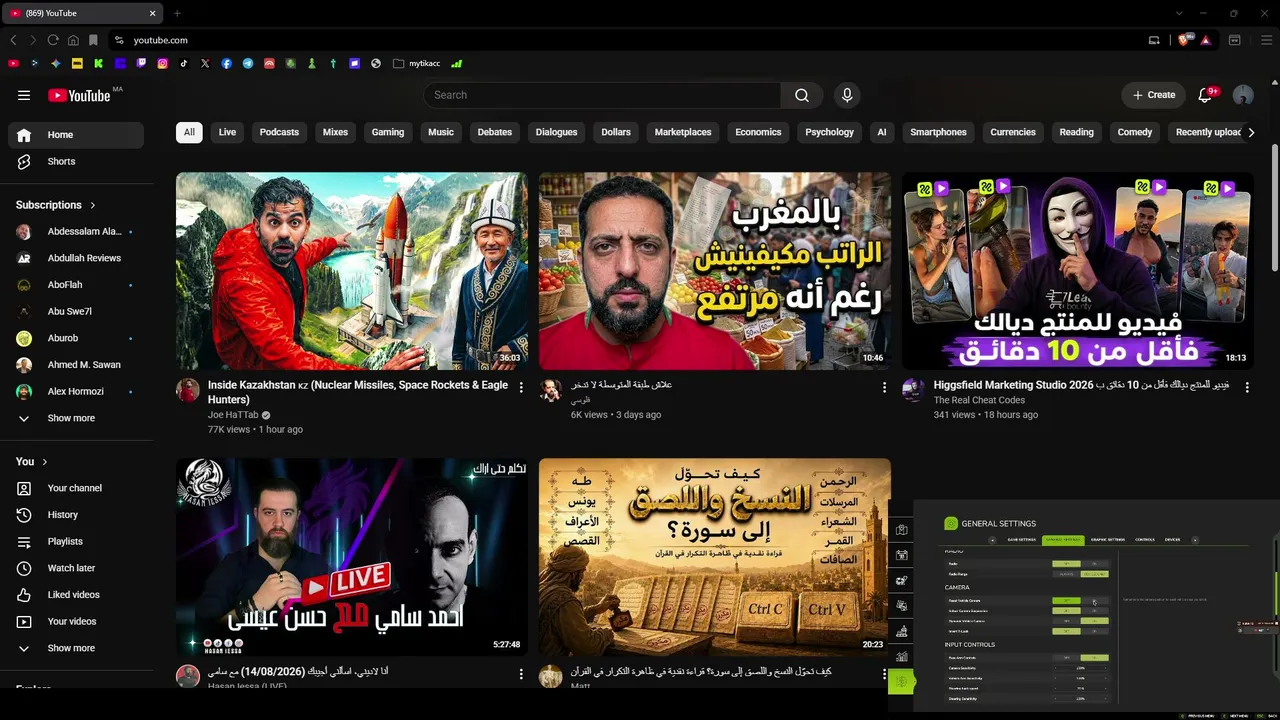Open the X bookmark
The image size is (1280, 720).
click(x=205, y=63)
